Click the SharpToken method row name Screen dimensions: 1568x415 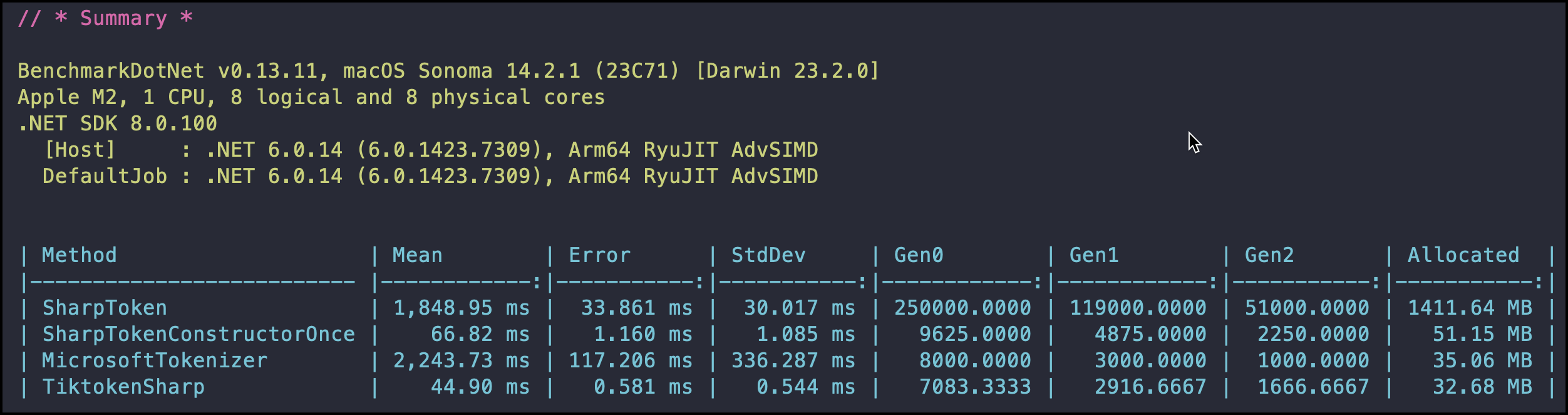pyautogui.click(x=105, y=308)
